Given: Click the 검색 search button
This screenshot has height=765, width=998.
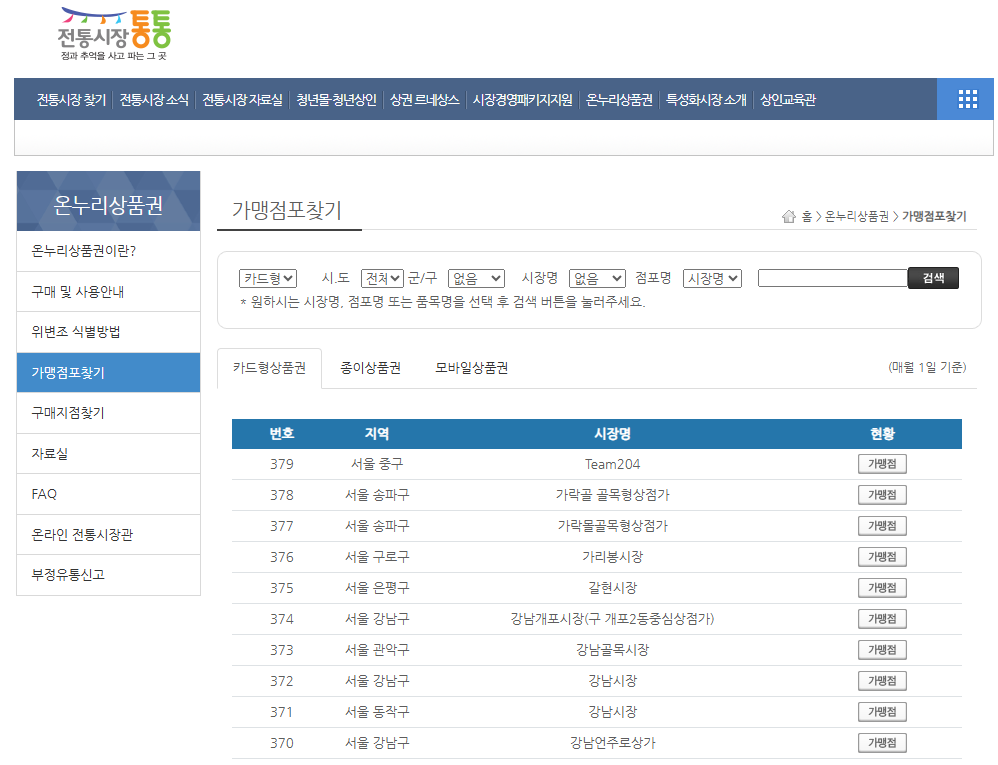Looking at the screenshot, I should pos(932,278).
